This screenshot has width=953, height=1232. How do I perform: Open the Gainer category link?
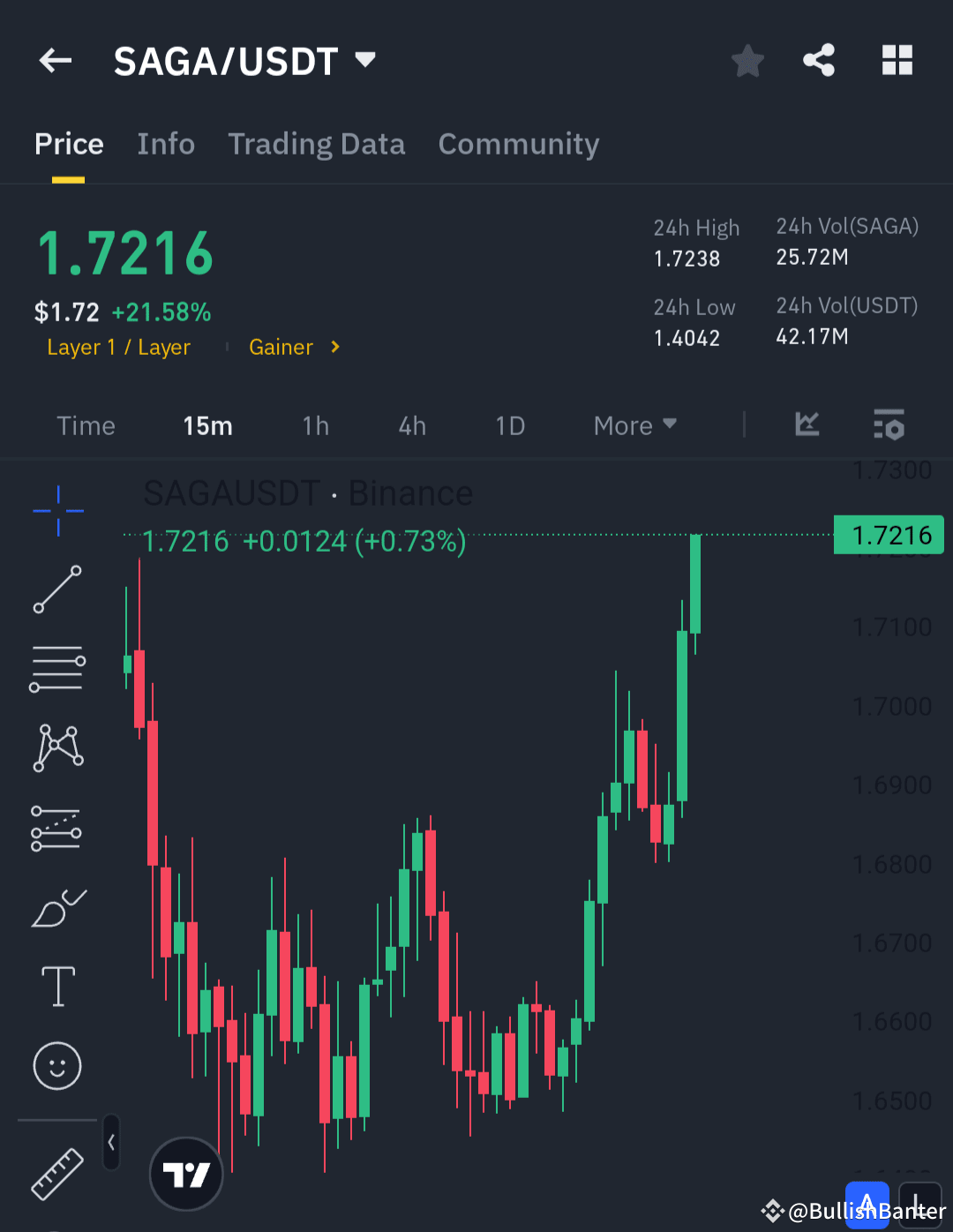281,347
